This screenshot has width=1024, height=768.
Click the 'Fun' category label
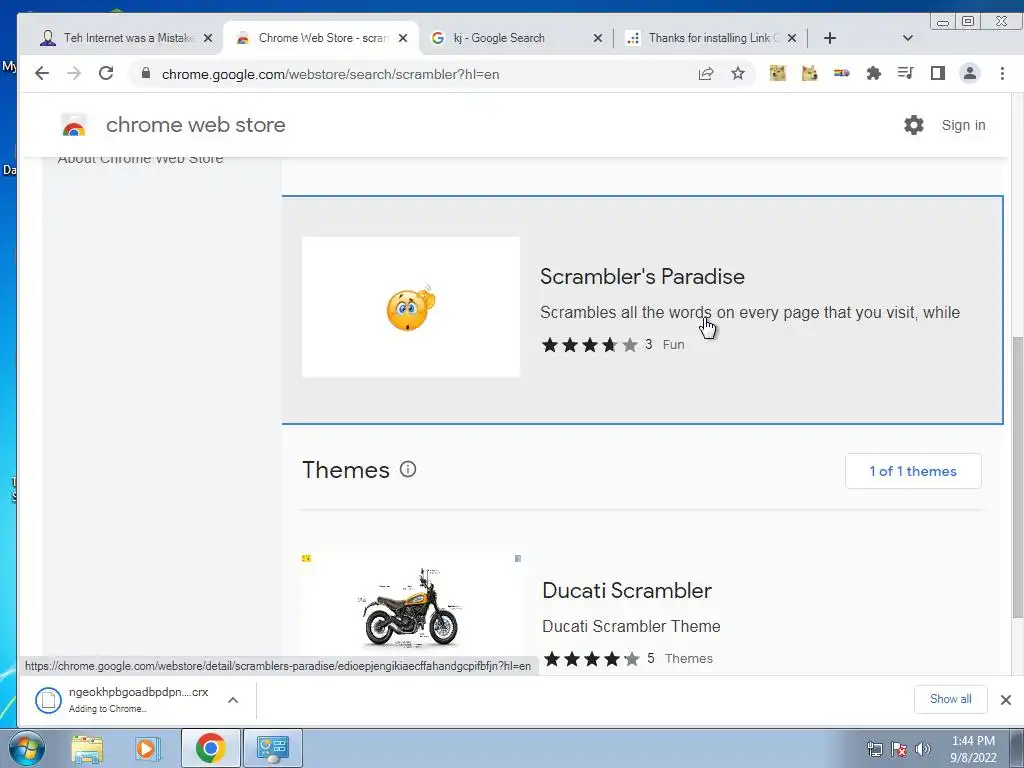673,345
